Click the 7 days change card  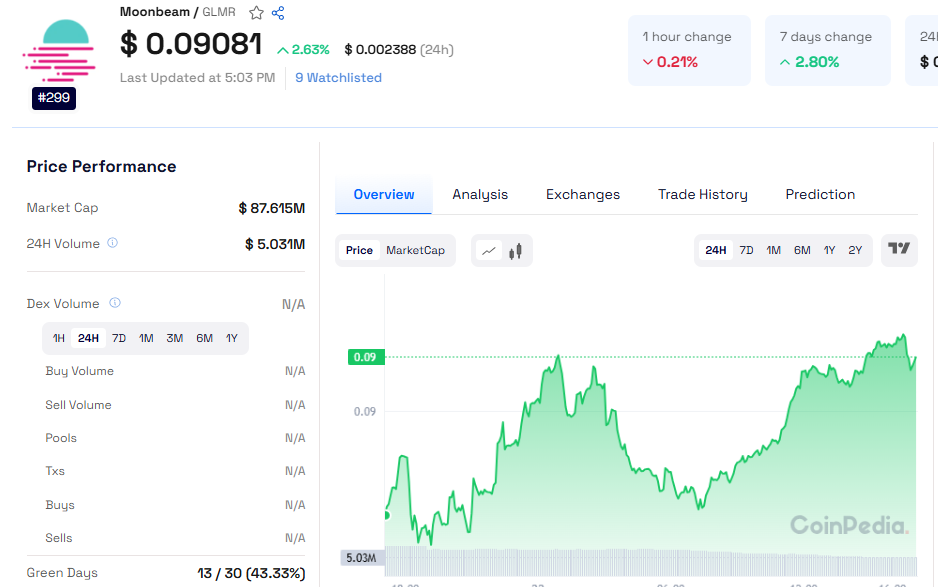[828, 50]
